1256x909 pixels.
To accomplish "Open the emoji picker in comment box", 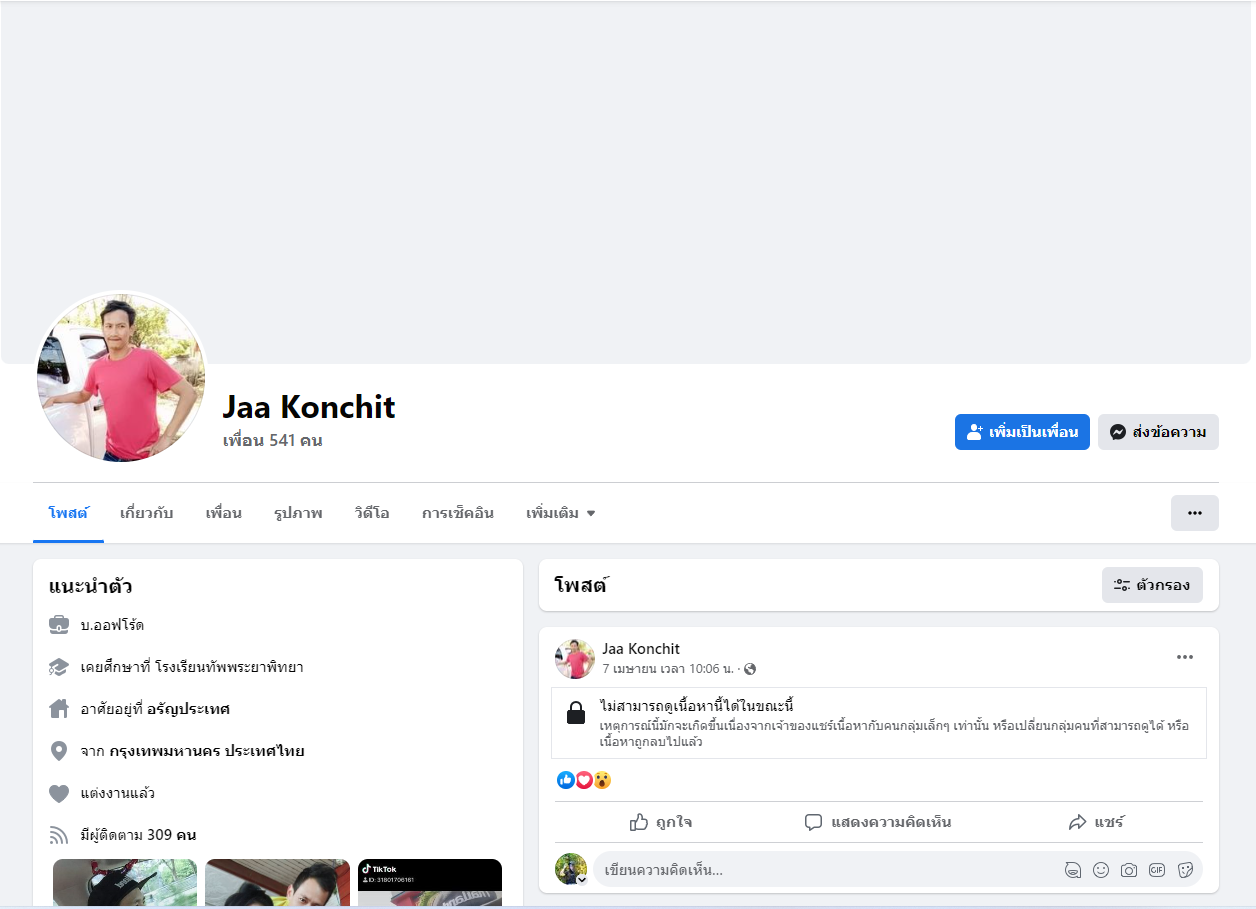I will coord(1101,870).
